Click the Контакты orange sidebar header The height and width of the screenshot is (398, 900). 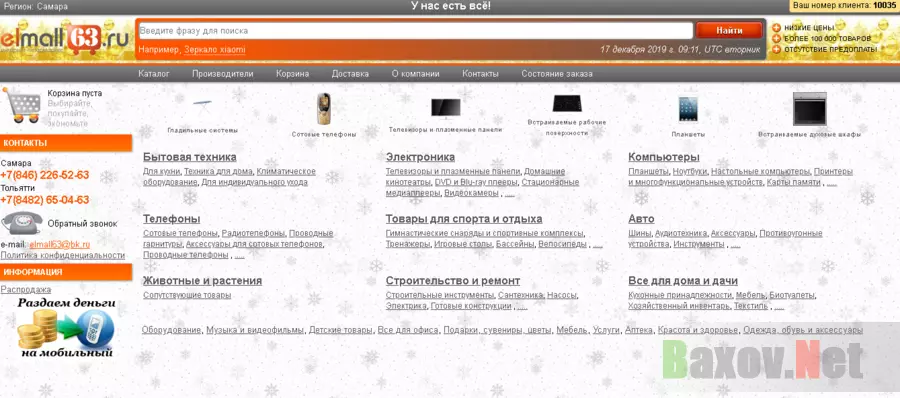click(66, 143)
